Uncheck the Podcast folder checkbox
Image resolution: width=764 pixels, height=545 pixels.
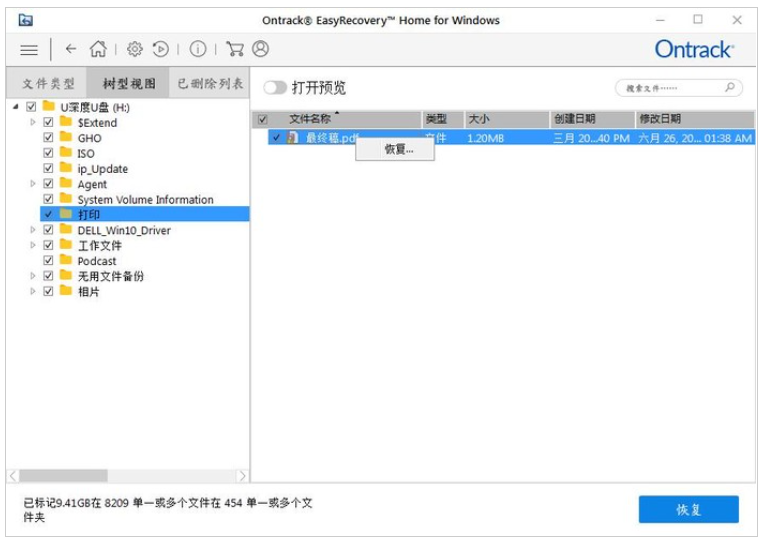[49, 261]
